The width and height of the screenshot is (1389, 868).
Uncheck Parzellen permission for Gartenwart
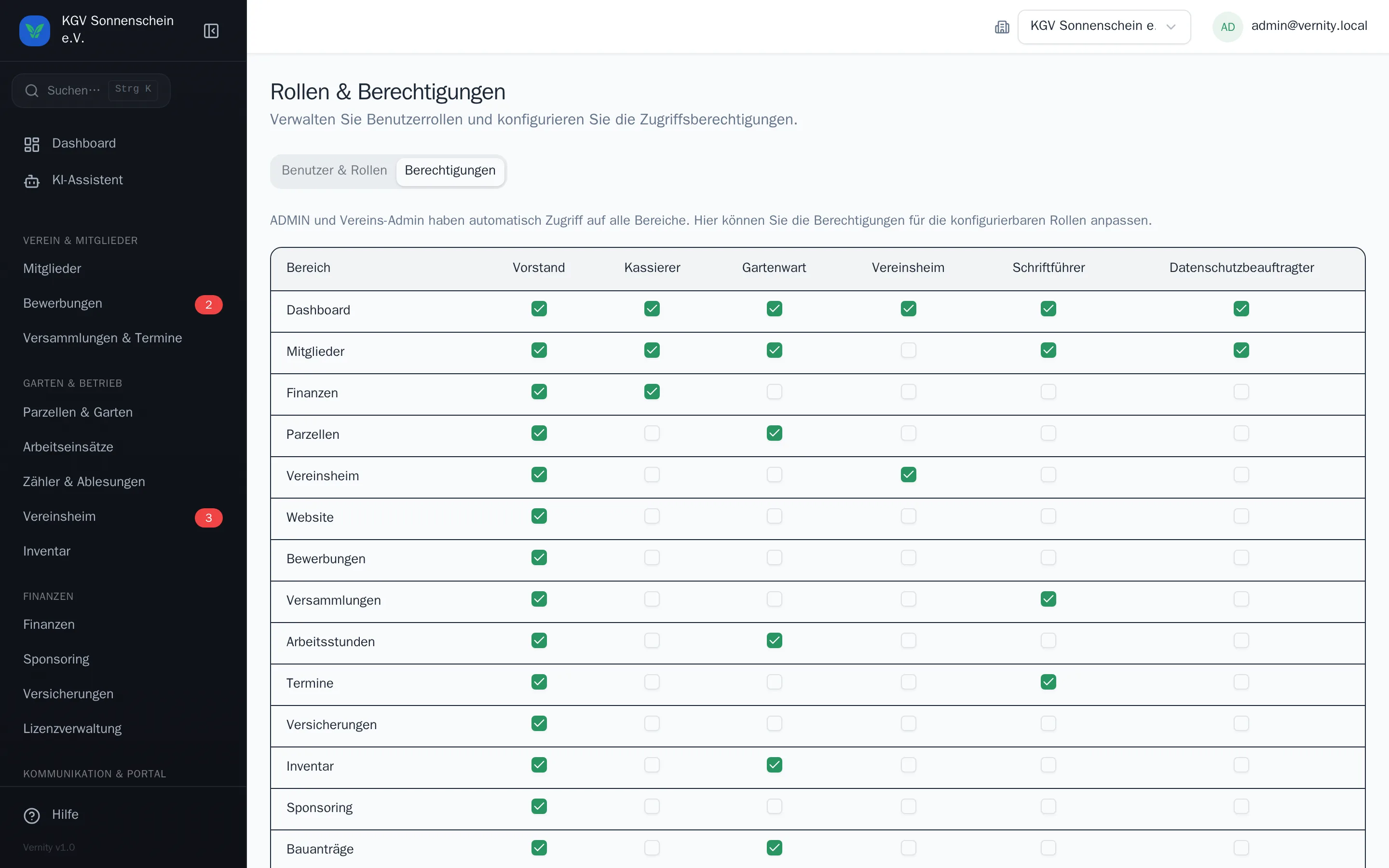(774, 434)
